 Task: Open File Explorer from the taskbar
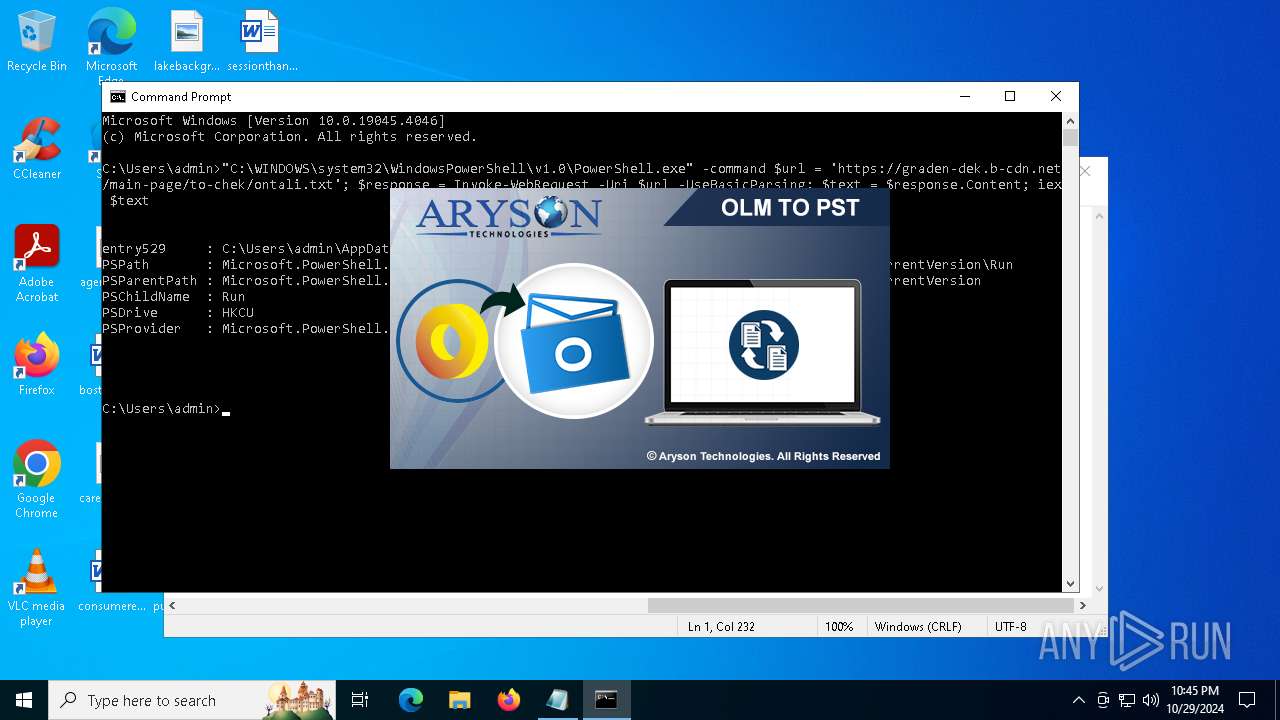point(460,700)
